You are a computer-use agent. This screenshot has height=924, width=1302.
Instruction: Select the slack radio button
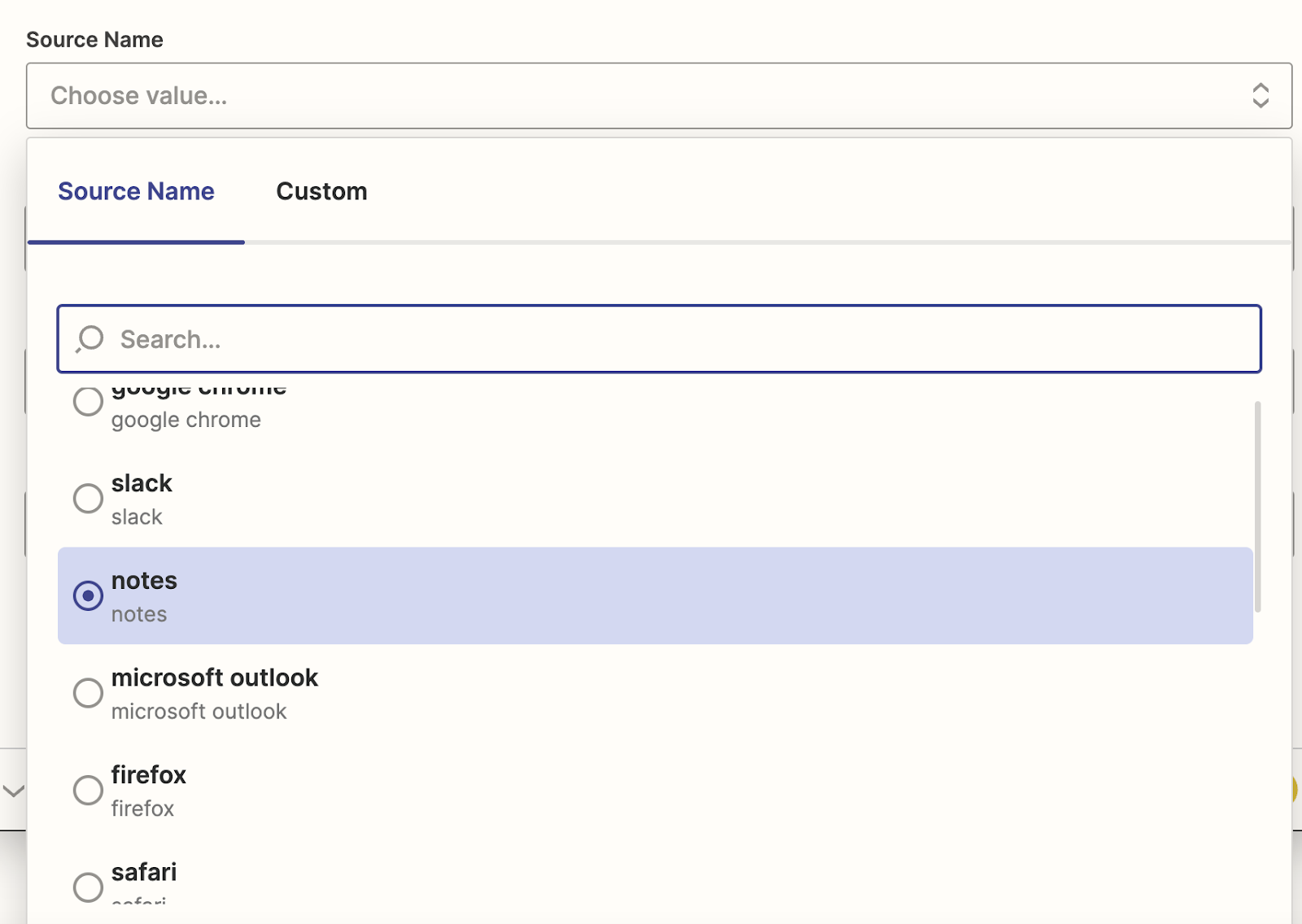[88, 499]
